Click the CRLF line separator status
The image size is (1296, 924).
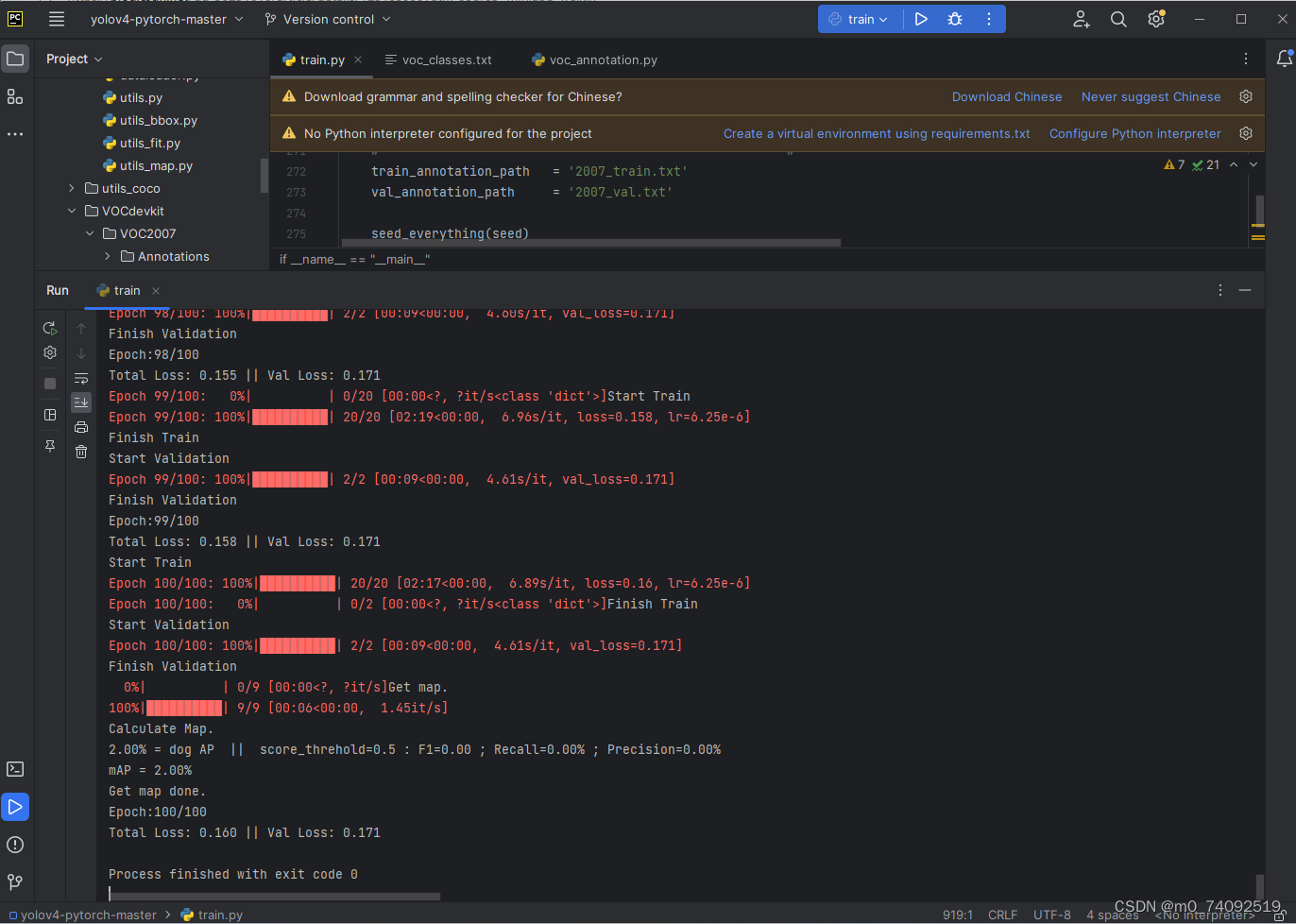point(1002,915)
